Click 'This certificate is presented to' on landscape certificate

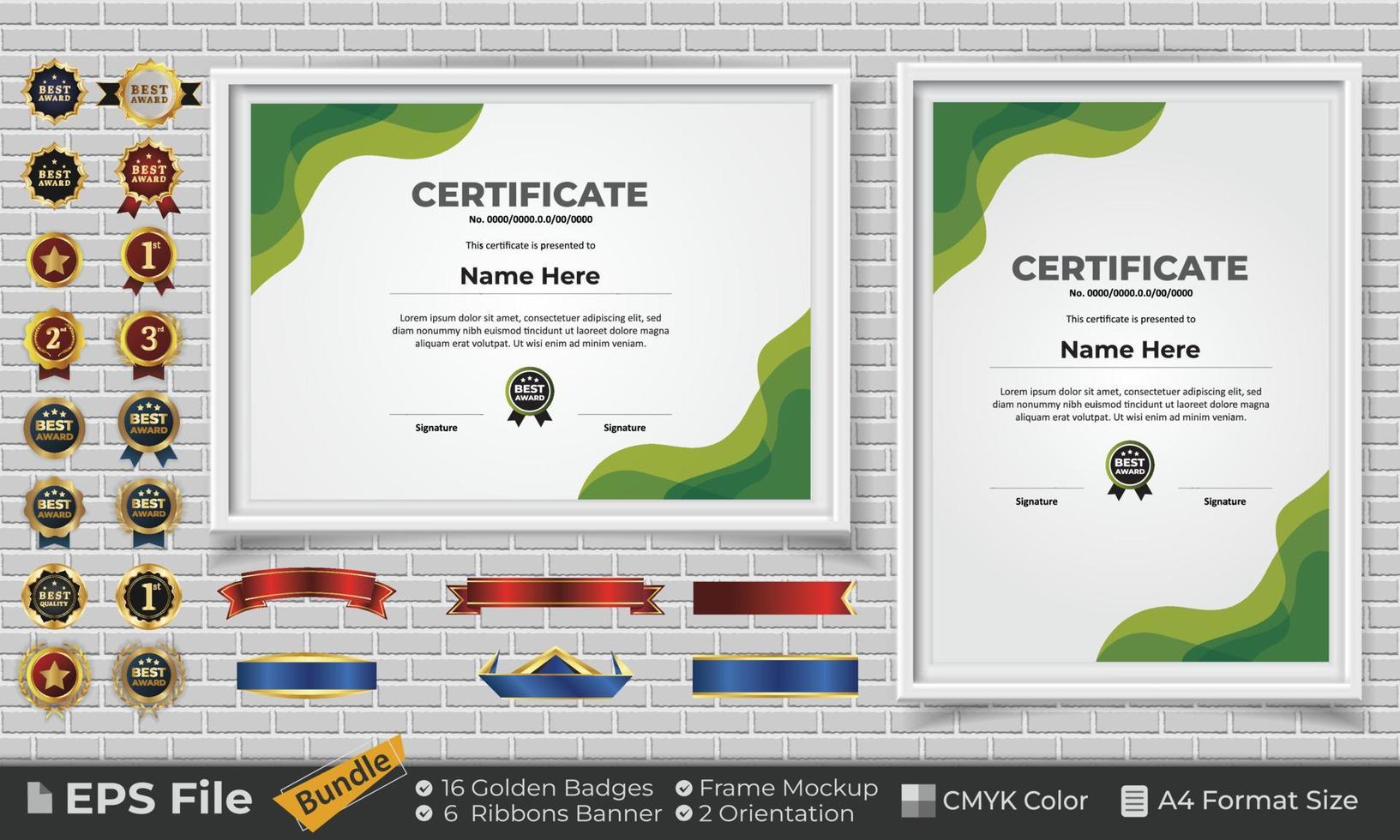coord(531,245)
